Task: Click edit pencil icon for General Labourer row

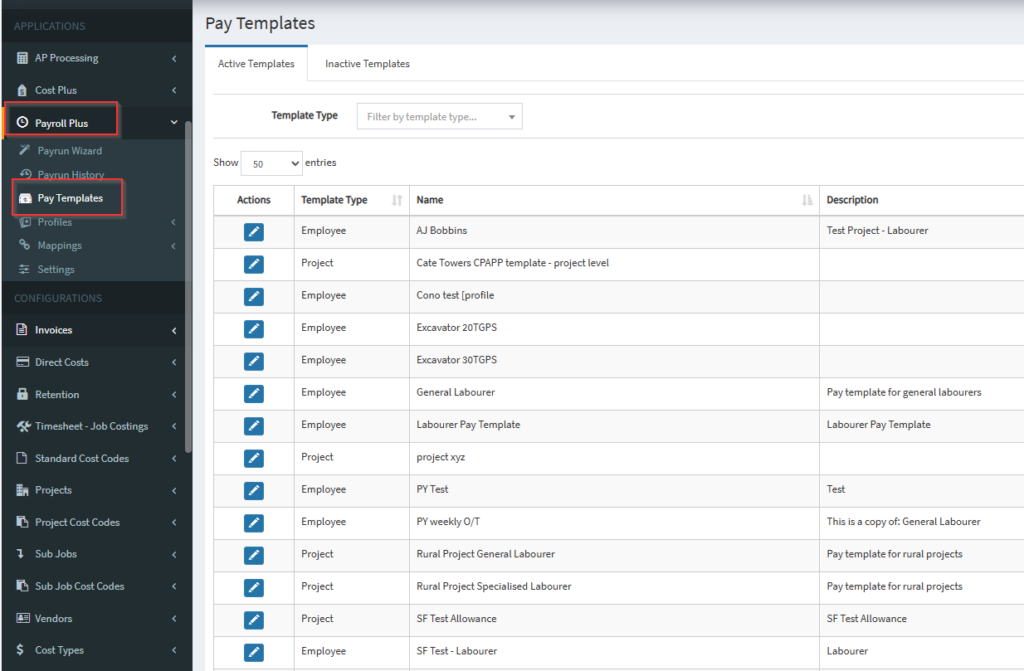Action: 254,393
